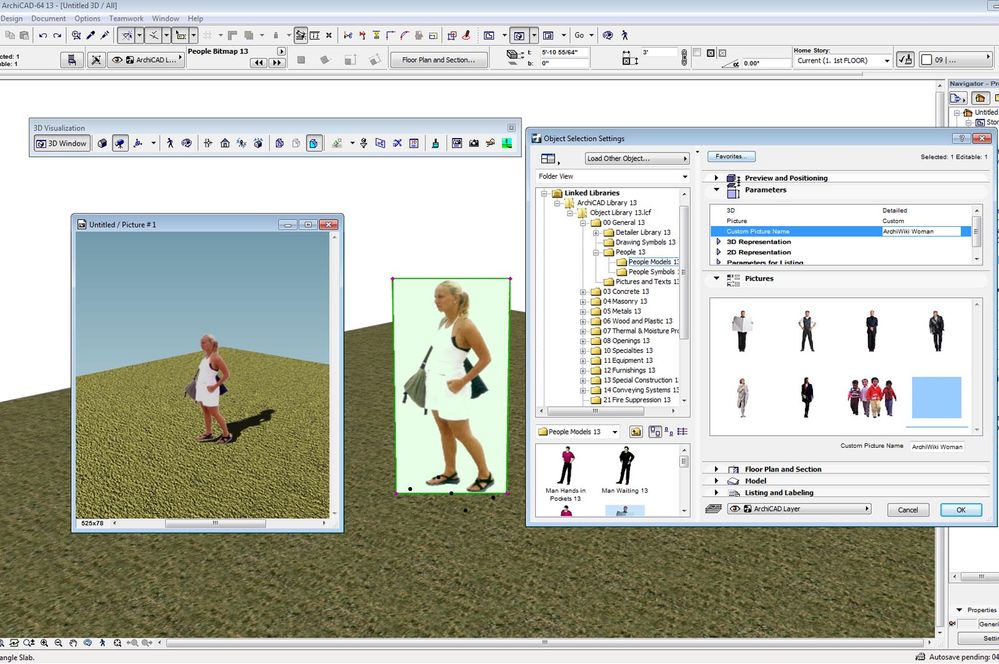The height and width of the screenshot is (664, 999).
Task: Expand the Preview and Positioning panel
Action: tap(717, 178)
